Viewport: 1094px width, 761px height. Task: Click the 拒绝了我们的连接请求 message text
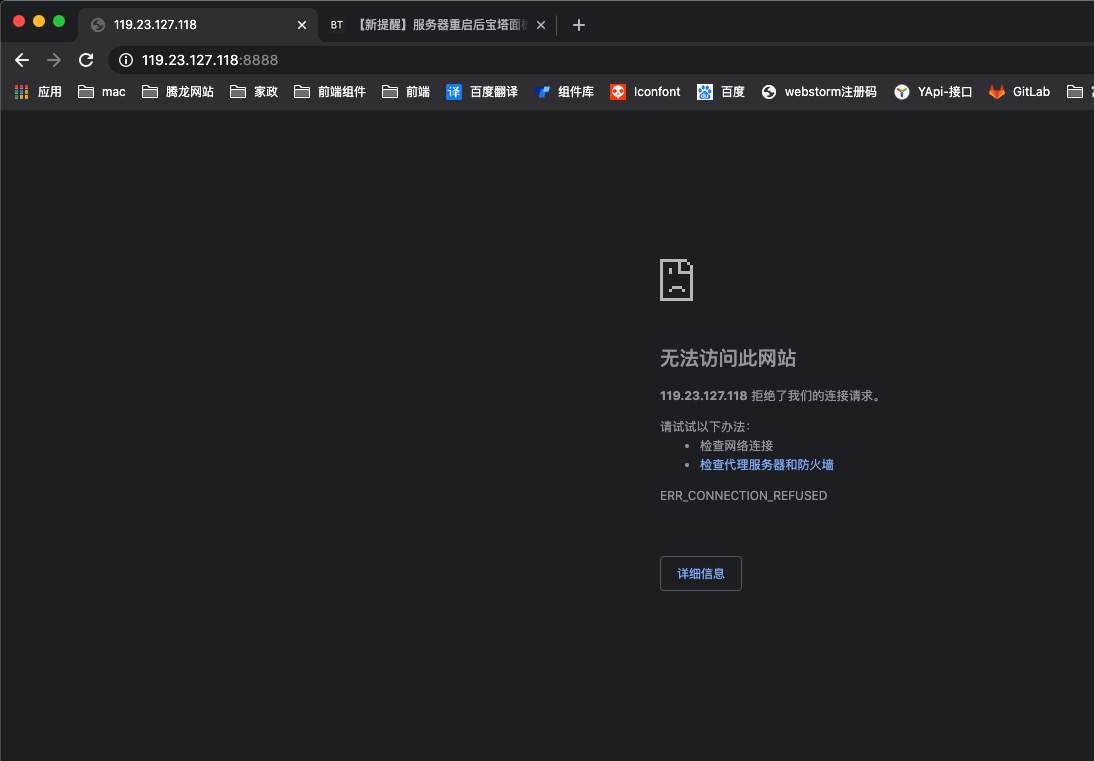(x=816, y=396)
